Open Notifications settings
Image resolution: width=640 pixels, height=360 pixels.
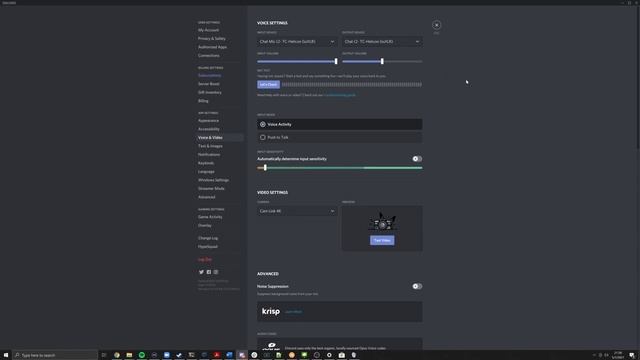[209, 154]
